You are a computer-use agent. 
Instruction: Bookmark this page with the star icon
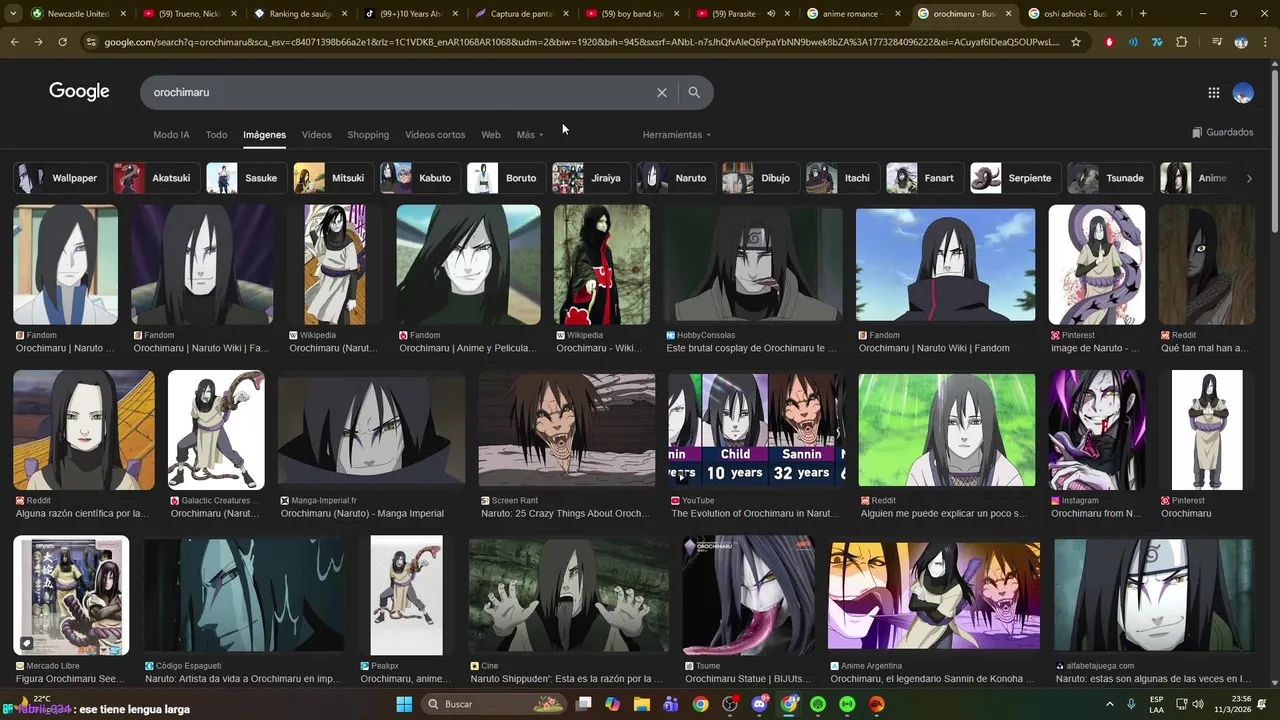pos(1076,42)
